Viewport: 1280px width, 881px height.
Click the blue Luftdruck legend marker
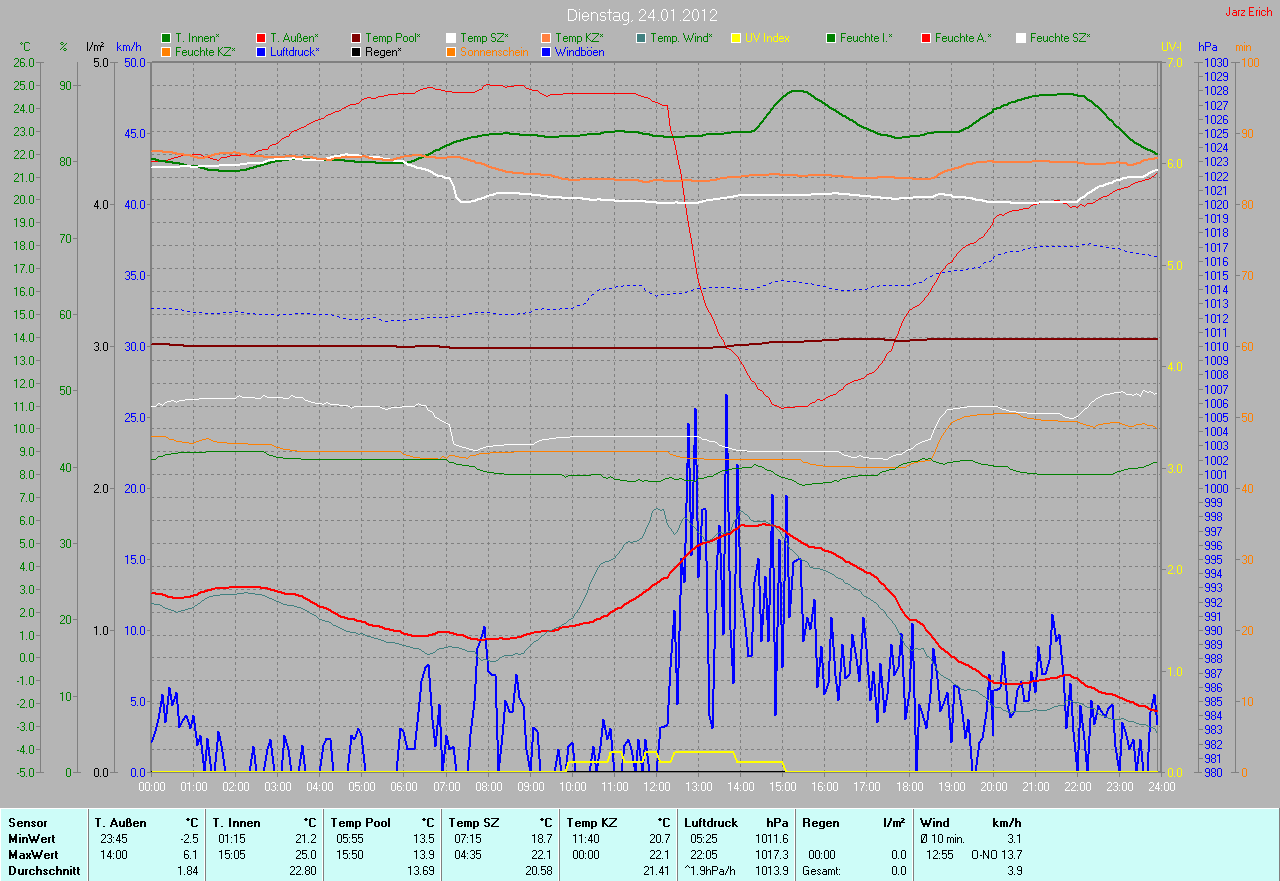tap(262, 51)
